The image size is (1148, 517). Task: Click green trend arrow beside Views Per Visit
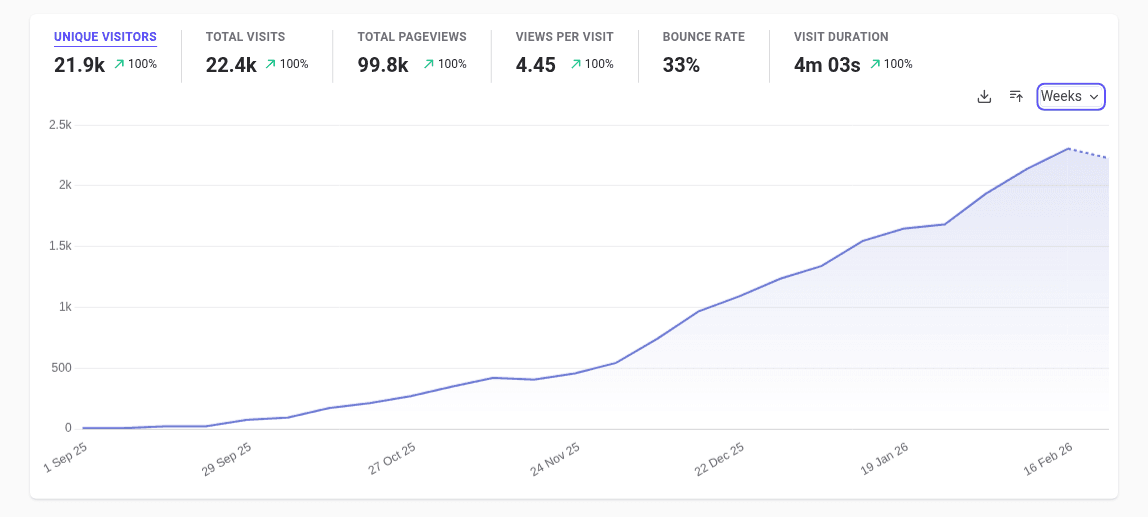click(x=576, y=64)
